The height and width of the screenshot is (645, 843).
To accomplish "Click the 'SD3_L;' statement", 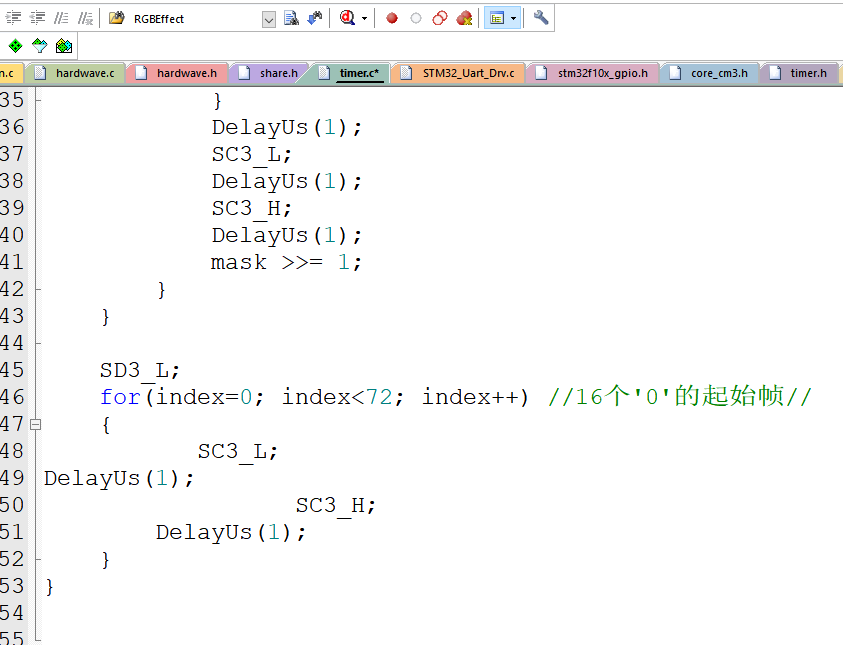I will coord(139,370).
